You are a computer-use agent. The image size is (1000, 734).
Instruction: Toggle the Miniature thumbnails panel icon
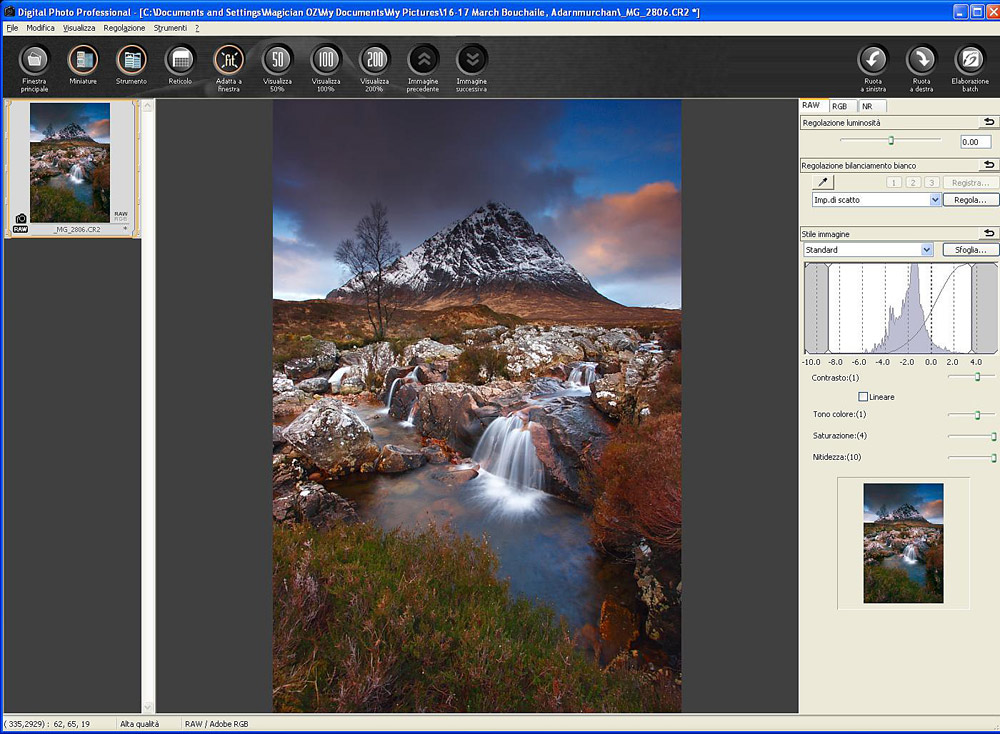coord(83,61)
